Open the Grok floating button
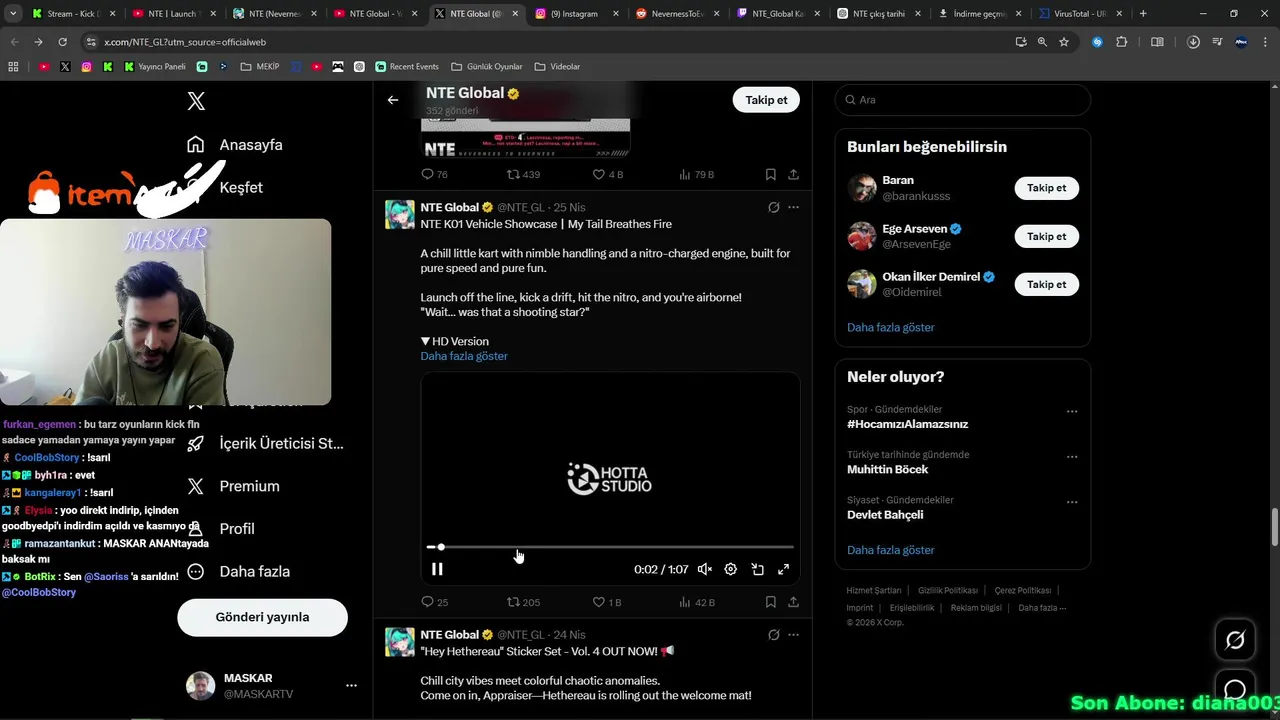The image size is (1280, 720). [1235, 640]
